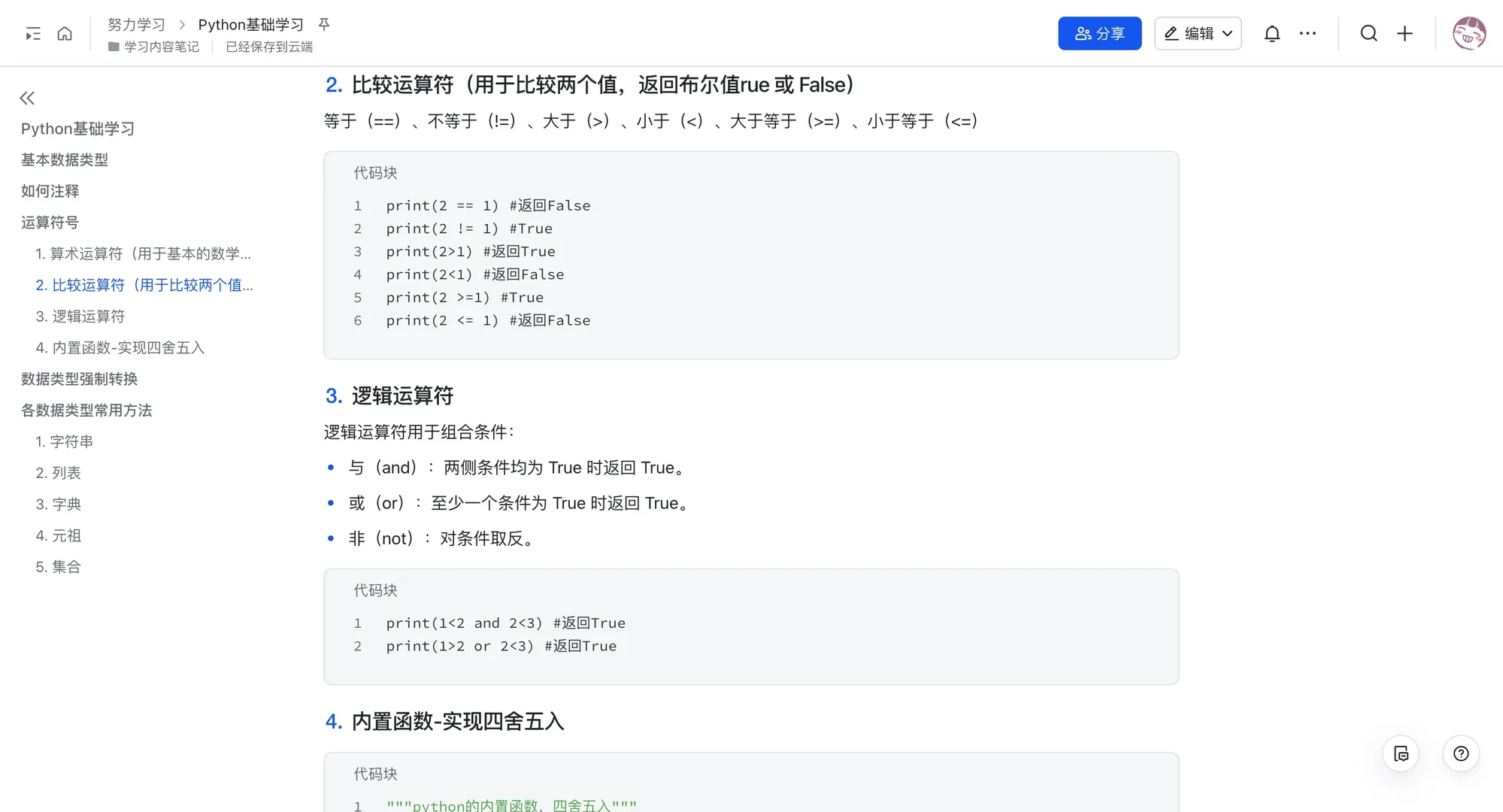
Task: Open the notifications bell
Action: pyautogui.click(x=1271, y=33)
